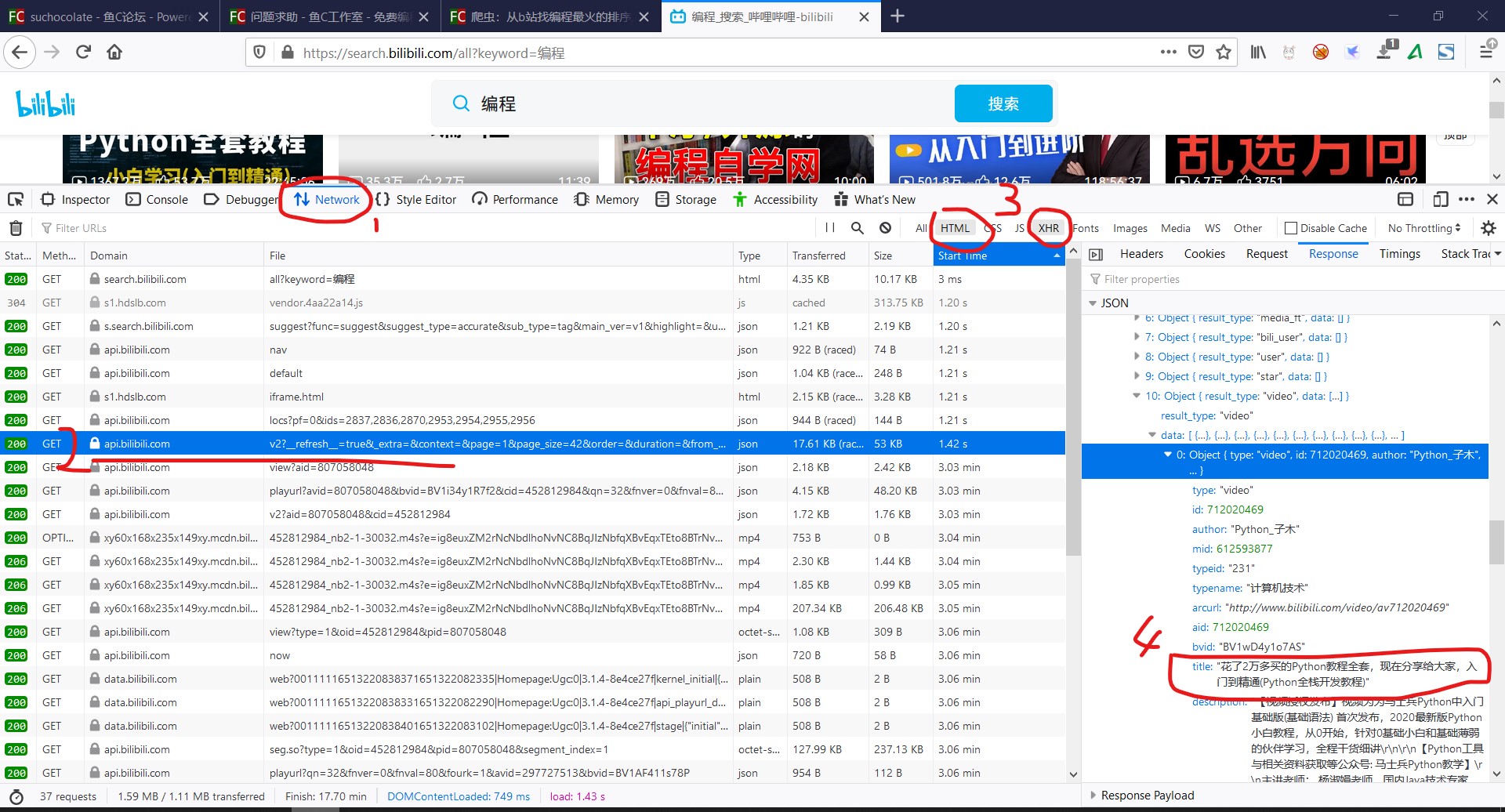Click the search magnifier in bilibili search box
This screenshot has height=812, width=1505.
(462, 103)
